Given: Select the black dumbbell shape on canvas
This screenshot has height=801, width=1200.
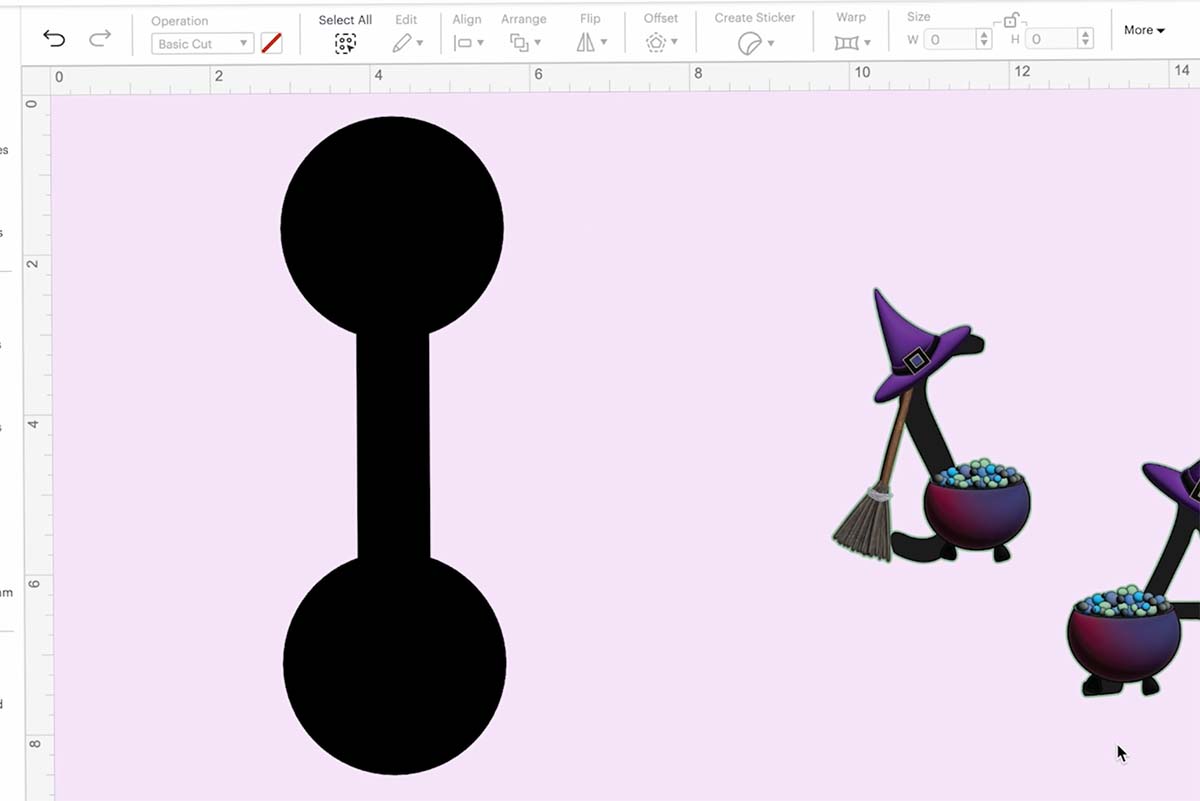Looking at the screenshot, I should pos(393,445).
